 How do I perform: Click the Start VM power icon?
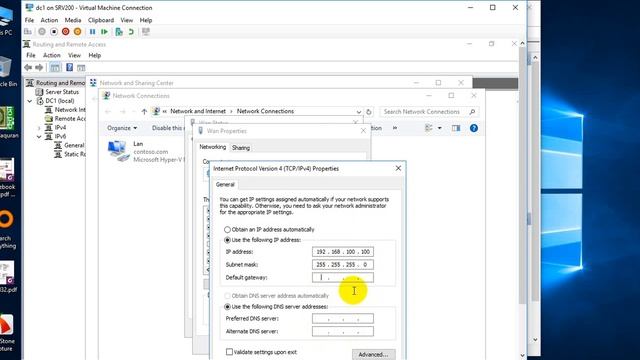42,31
